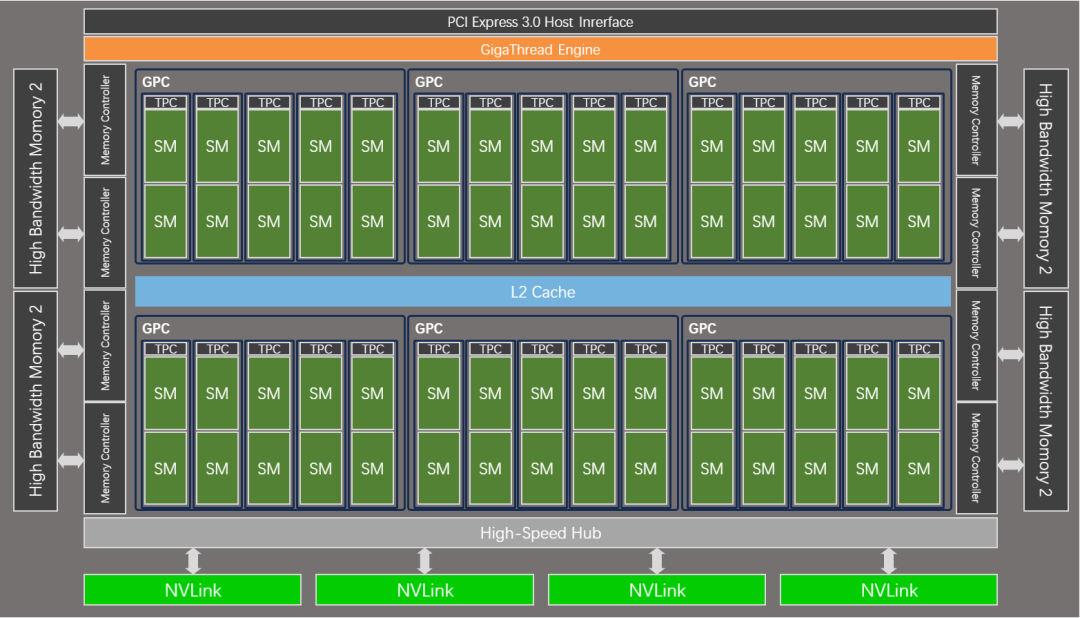Click the upper SM in the top-left GPC's first TPC
Screen dimensions: 1080x618
(x=165, y=146)
